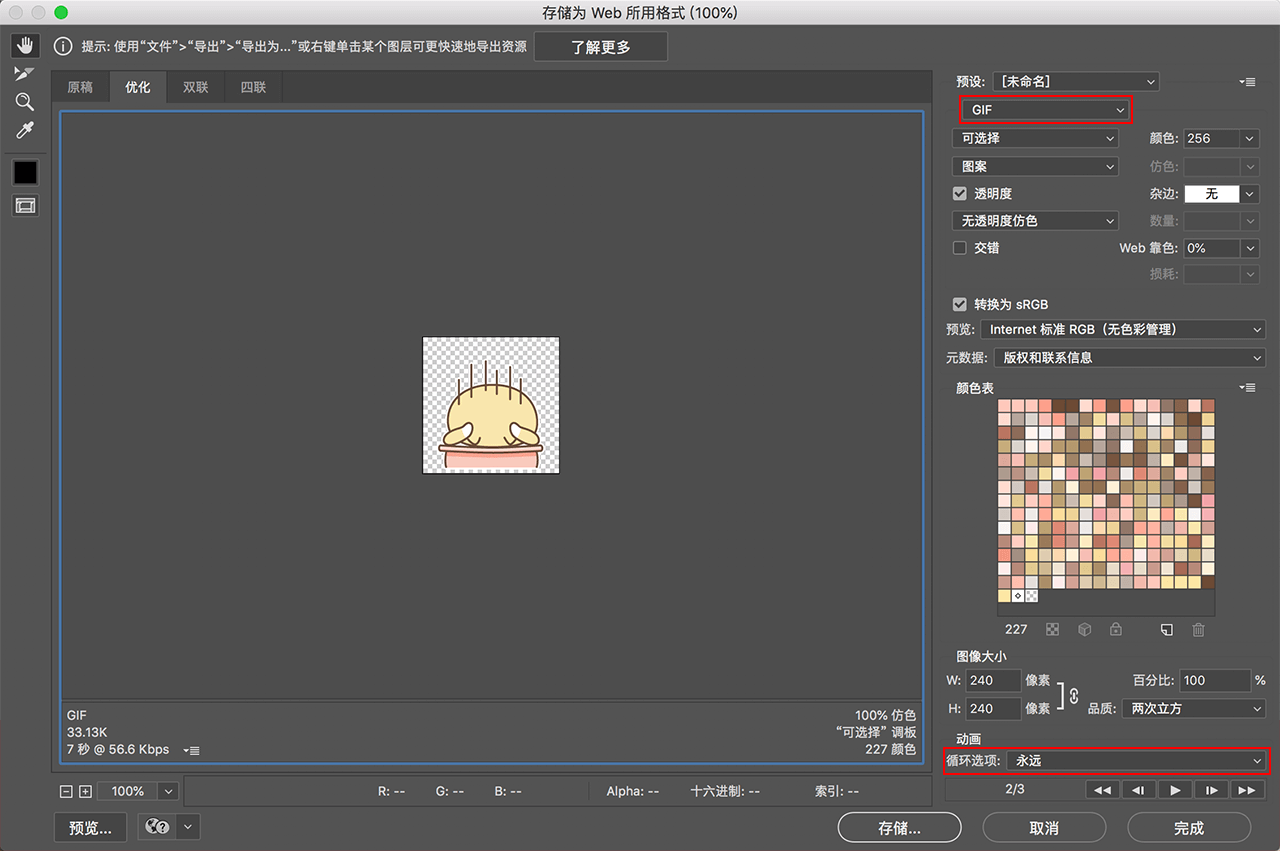This screenshot has height=851, width=1280.
Task: Select the Hand tool
Action: coord(25,45)
